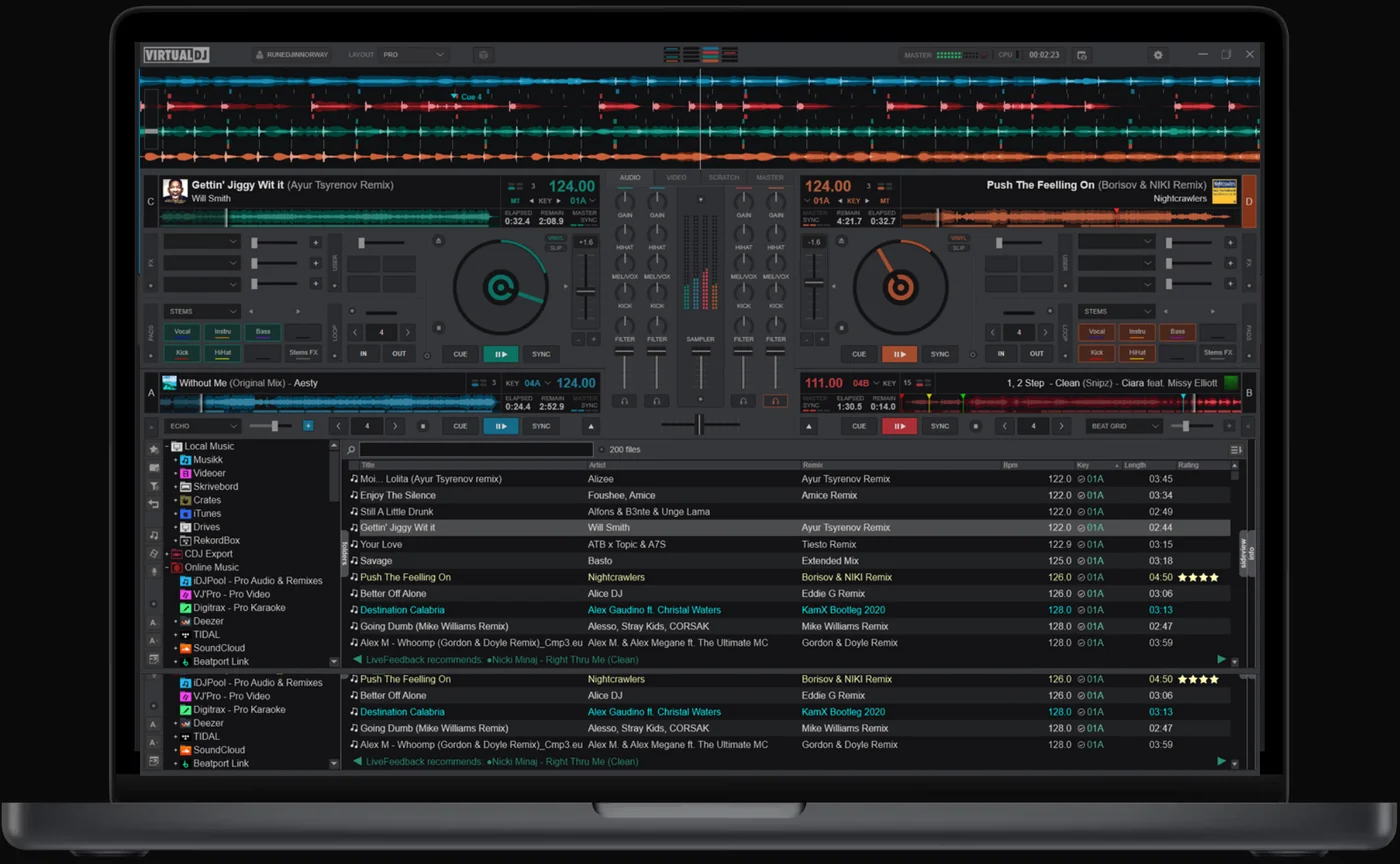Click the eject icon on deck C
Viewport: 1400px width, 864px height.
[x=438, y=241]
